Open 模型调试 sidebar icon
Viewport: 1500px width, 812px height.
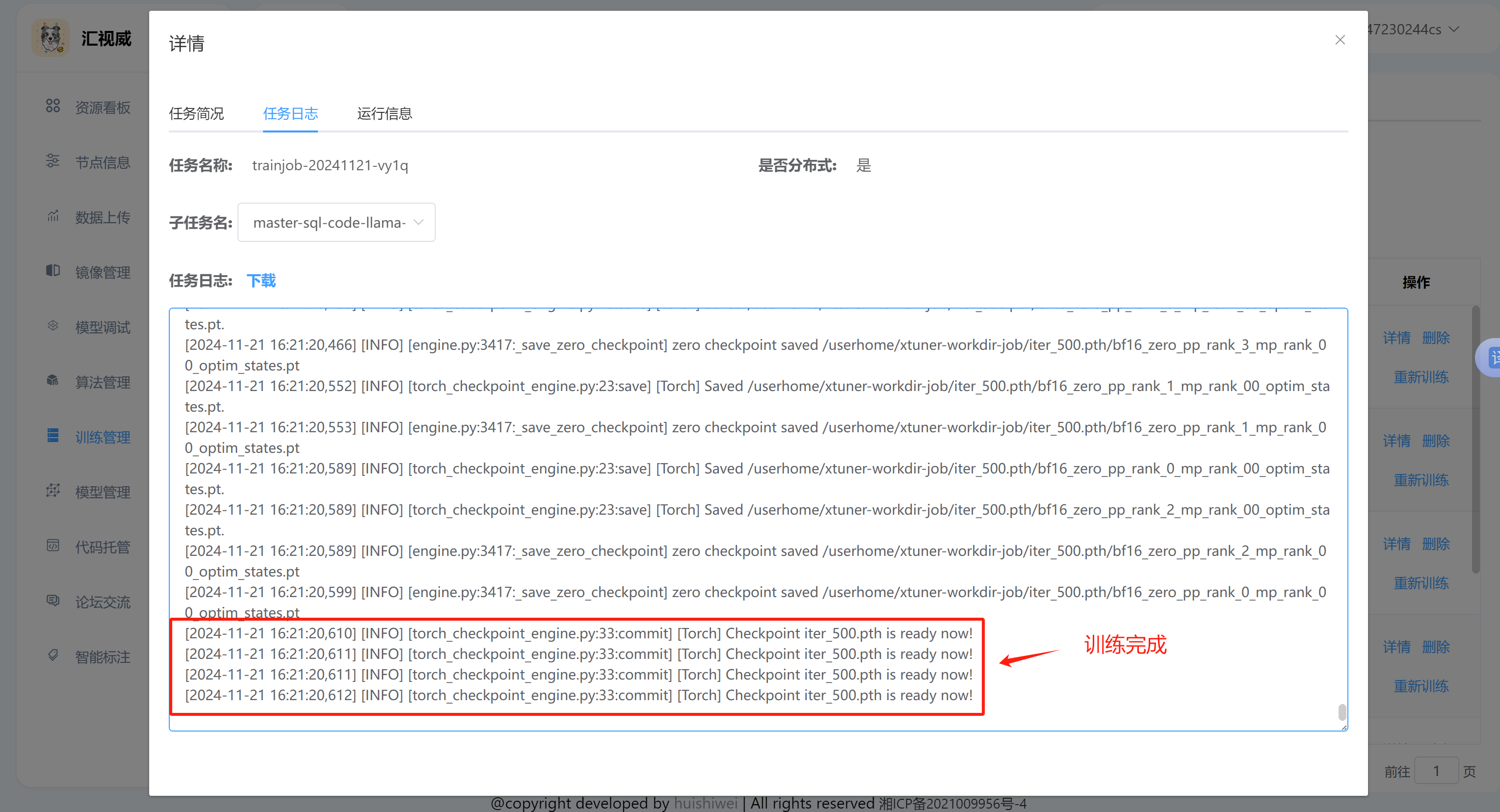tap(53, 325)
